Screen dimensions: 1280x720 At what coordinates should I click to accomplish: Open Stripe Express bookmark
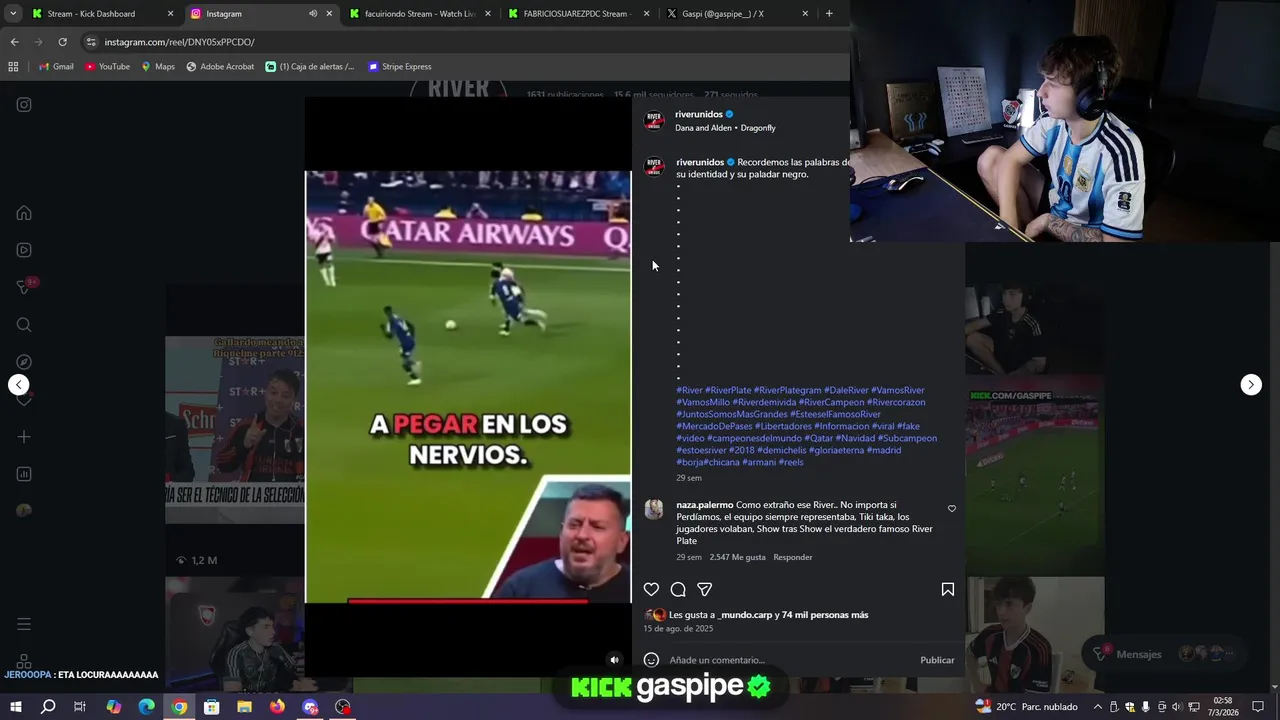(400, 67)
